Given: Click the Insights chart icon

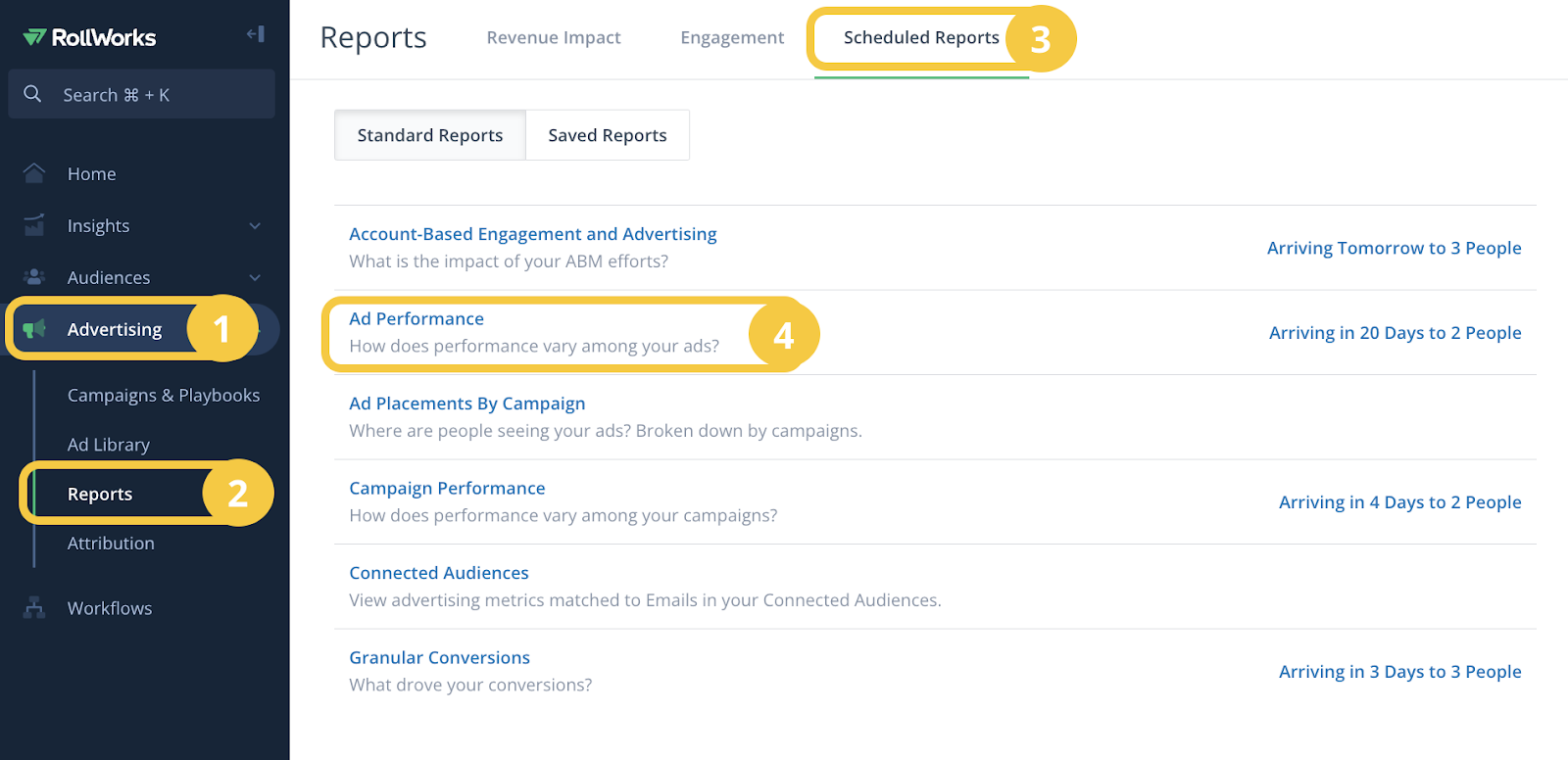Looking at the screenshot, I should [34, 225].
